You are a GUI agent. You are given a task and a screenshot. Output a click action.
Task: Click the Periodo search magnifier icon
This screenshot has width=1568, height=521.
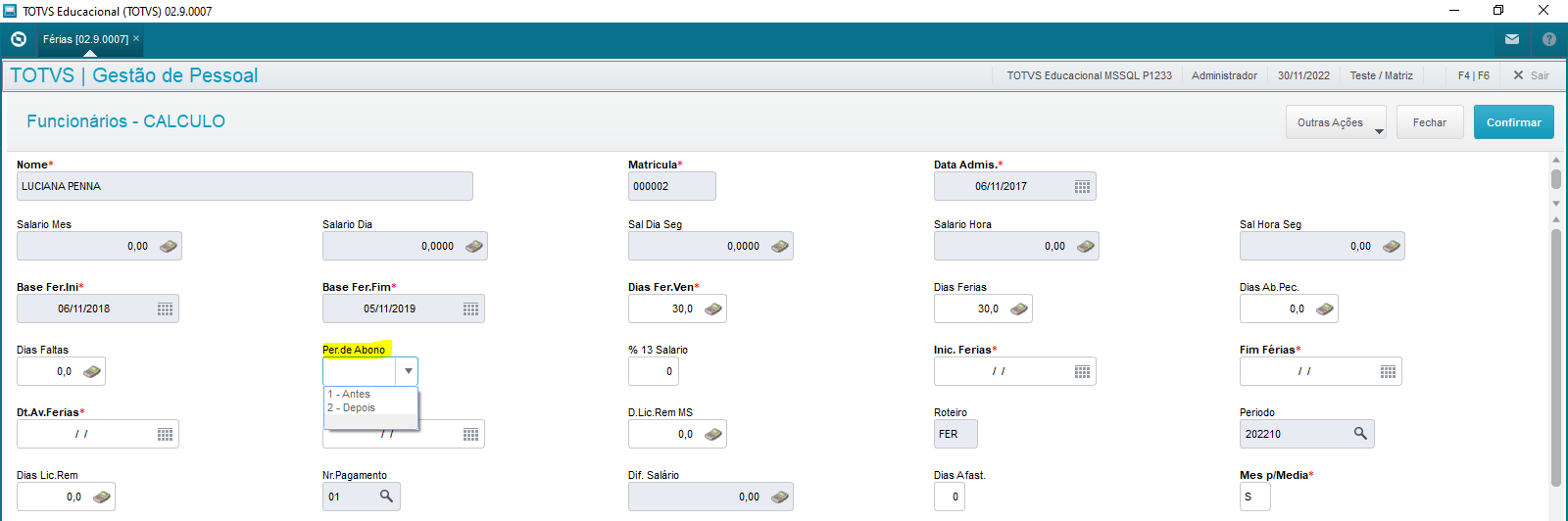point(1360,433)
